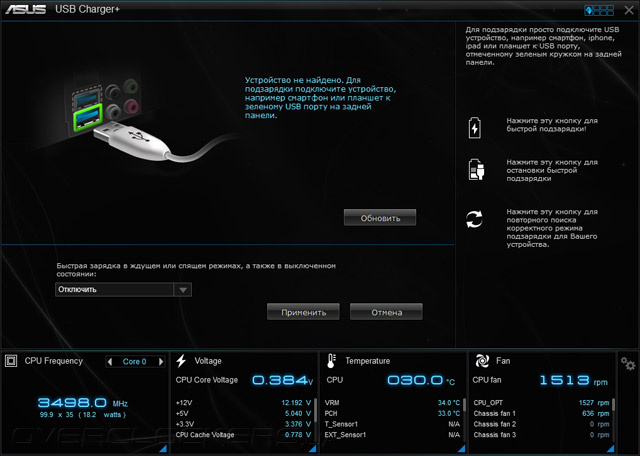640x456 pixels.
Task: Click the Voltage lightning bolt icon
Action: tap(181, 361)
